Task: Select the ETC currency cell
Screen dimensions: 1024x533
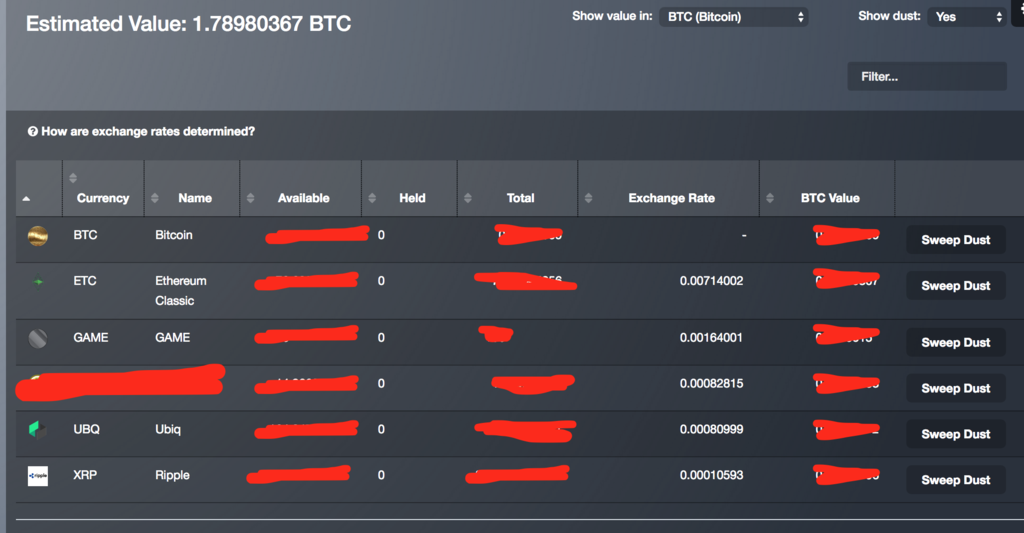Action: coord(85,280)
